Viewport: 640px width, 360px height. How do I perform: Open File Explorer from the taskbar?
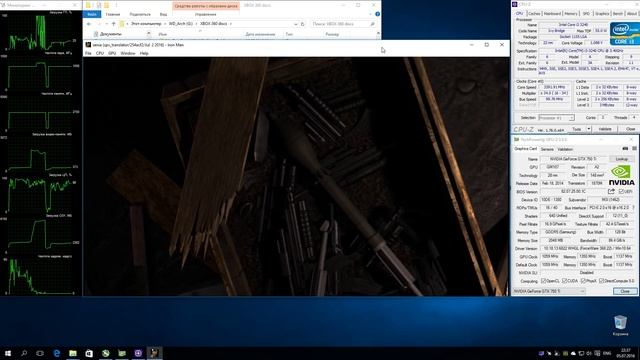coord(73,353)
